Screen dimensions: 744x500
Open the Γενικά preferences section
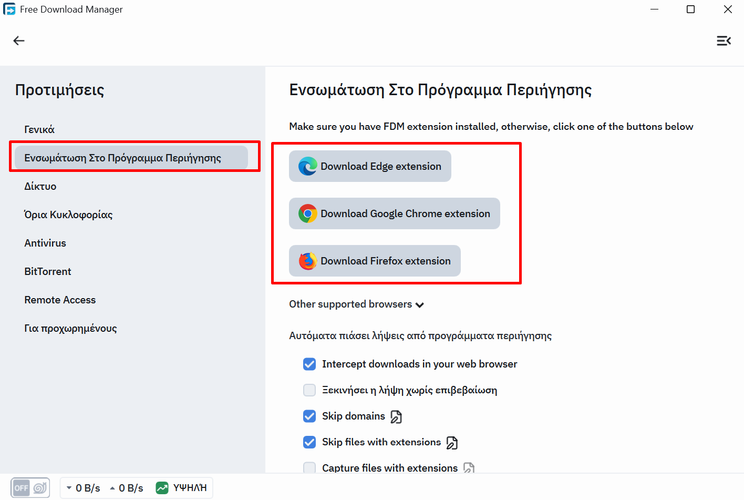(x=39, y=129)
